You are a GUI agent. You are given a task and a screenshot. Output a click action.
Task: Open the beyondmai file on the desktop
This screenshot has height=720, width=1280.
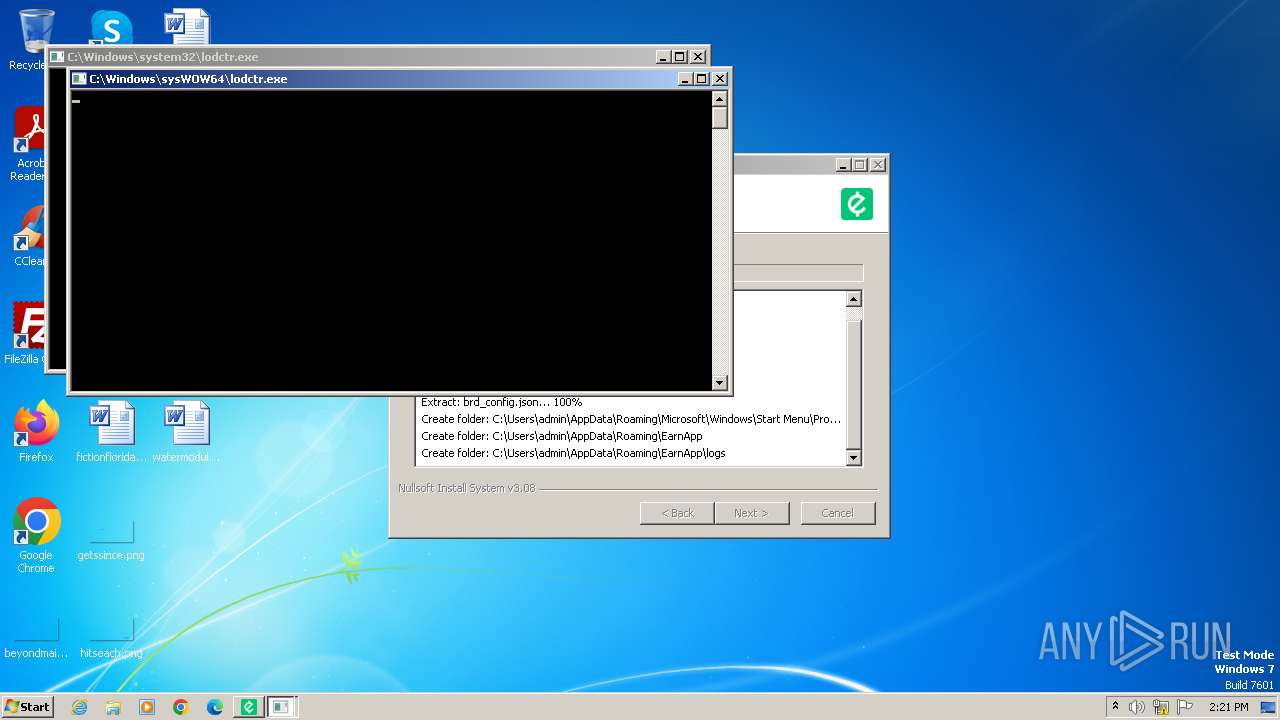[36, 639]
